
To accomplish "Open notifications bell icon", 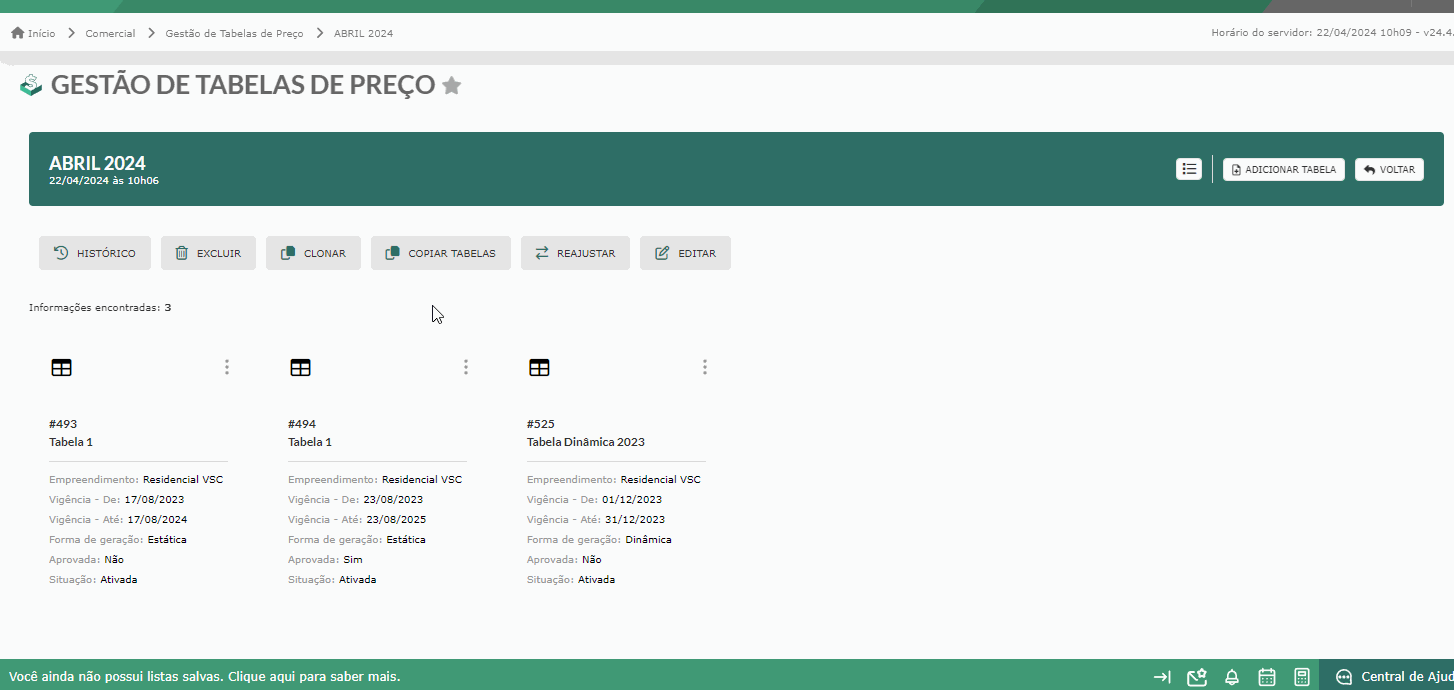I will 1232,677.
